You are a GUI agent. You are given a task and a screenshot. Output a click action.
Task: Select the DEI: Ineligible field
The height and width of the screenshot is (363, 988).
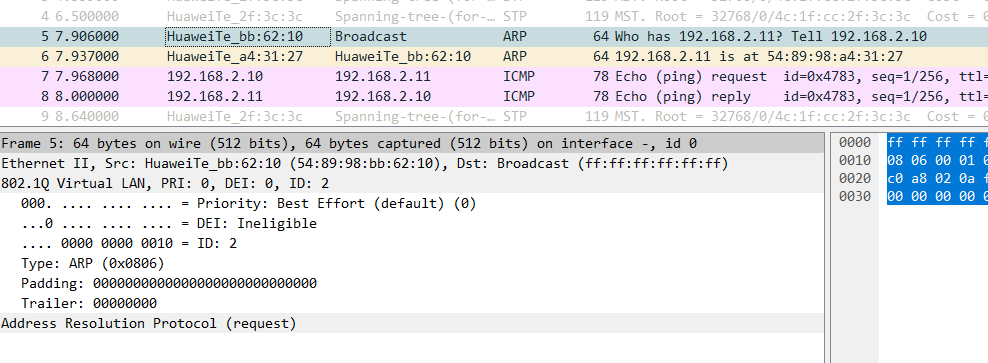point(169,224)
